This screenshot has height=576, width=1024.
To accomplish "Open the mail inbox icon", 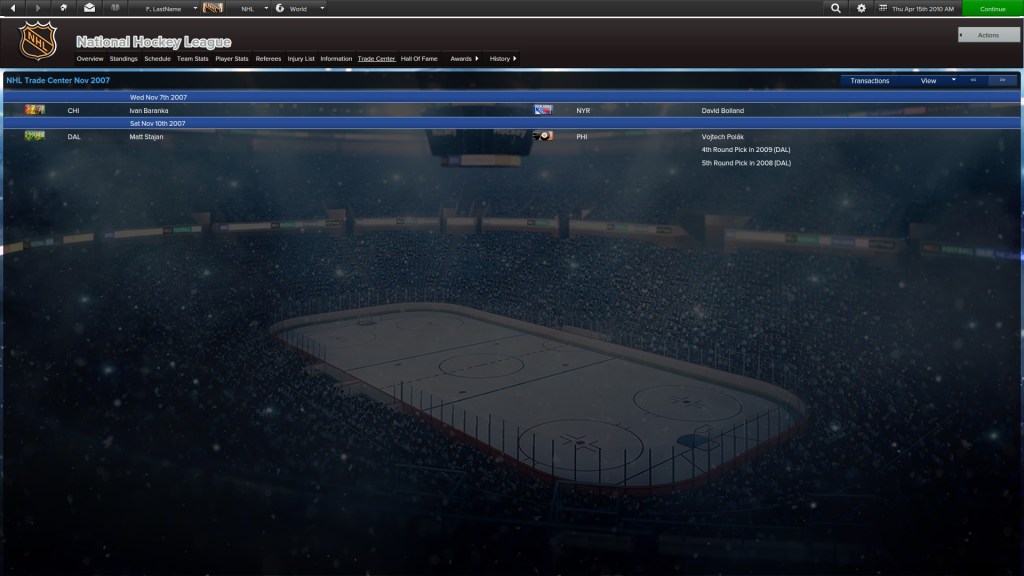I will pyautogui.click(x=89, y=8).
